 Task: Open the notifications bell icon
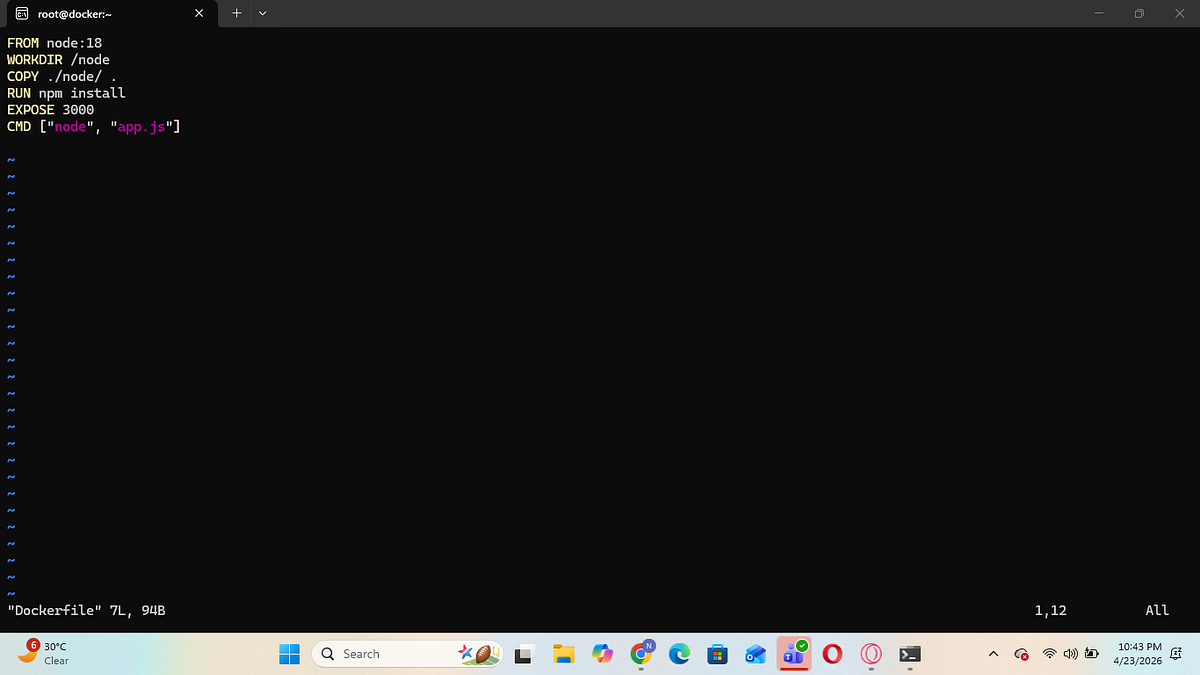(x=1176, y=654)
